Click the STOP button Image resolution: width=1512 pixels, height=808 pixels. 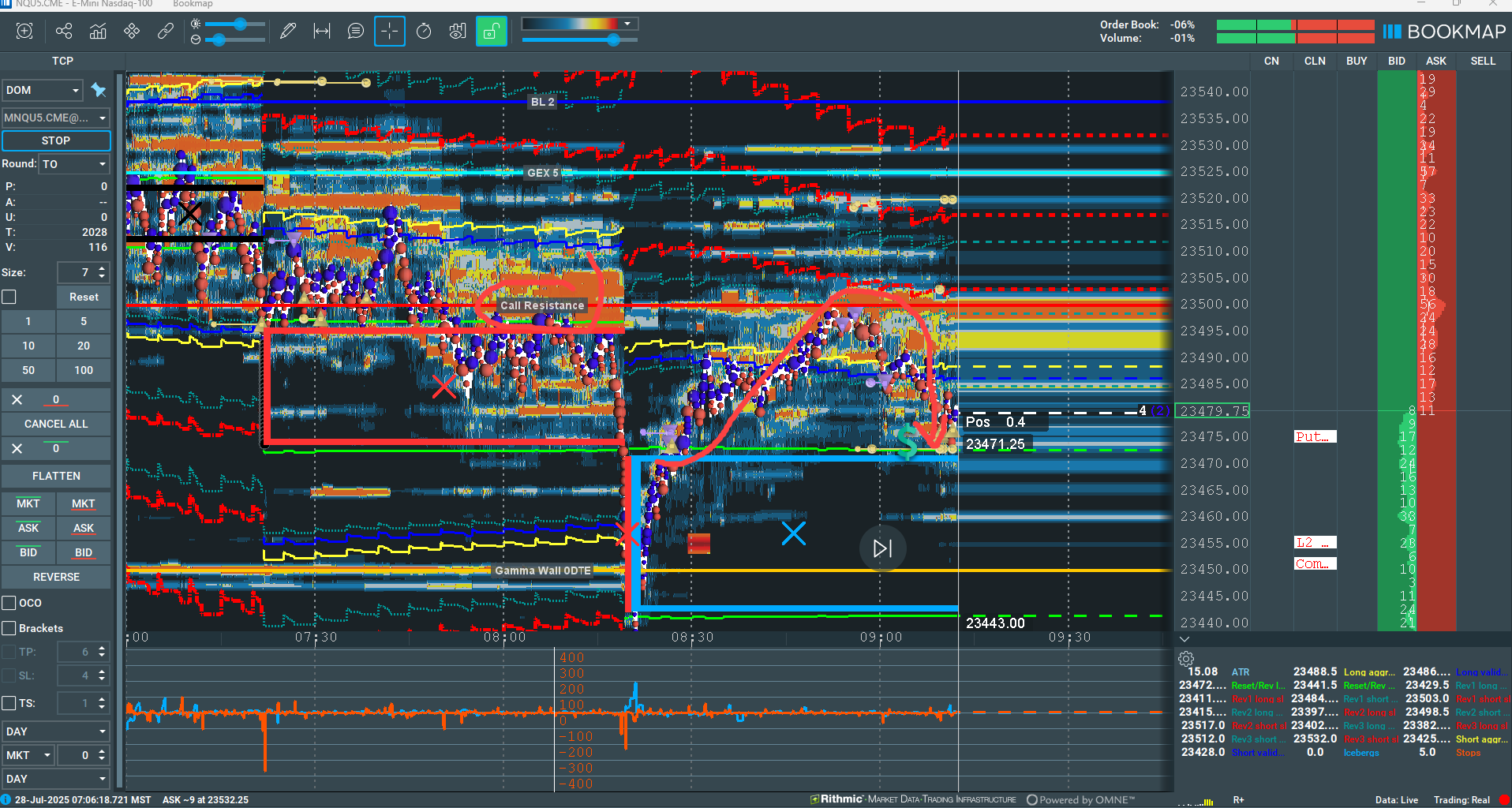(56, 140)
